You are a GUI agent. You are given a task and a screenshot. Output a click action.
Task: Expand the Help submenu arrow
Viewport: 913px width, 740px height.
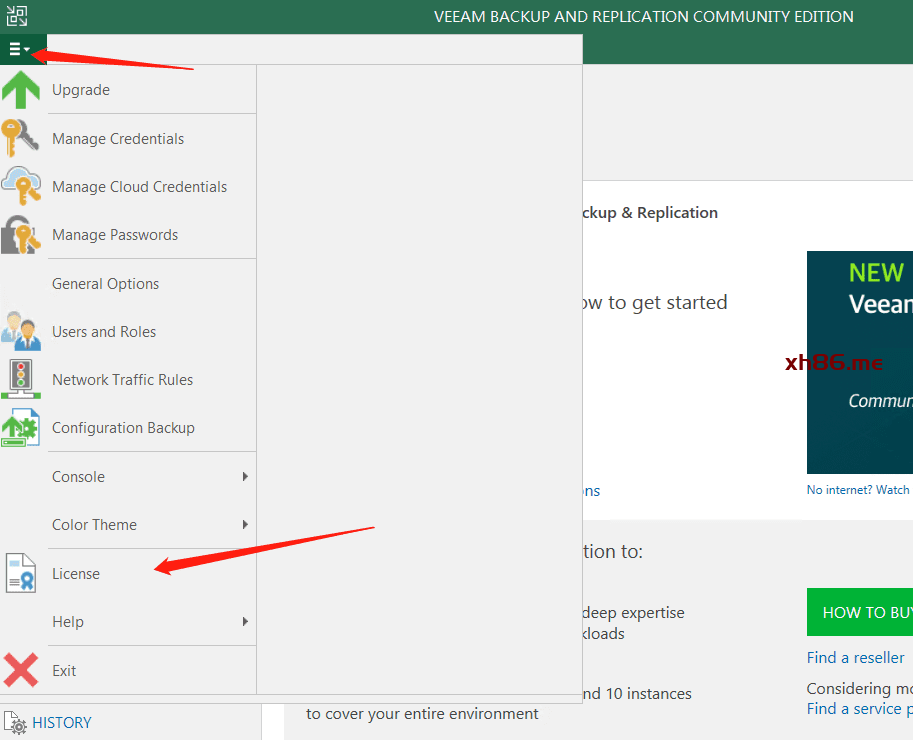(x=245, y=622)
